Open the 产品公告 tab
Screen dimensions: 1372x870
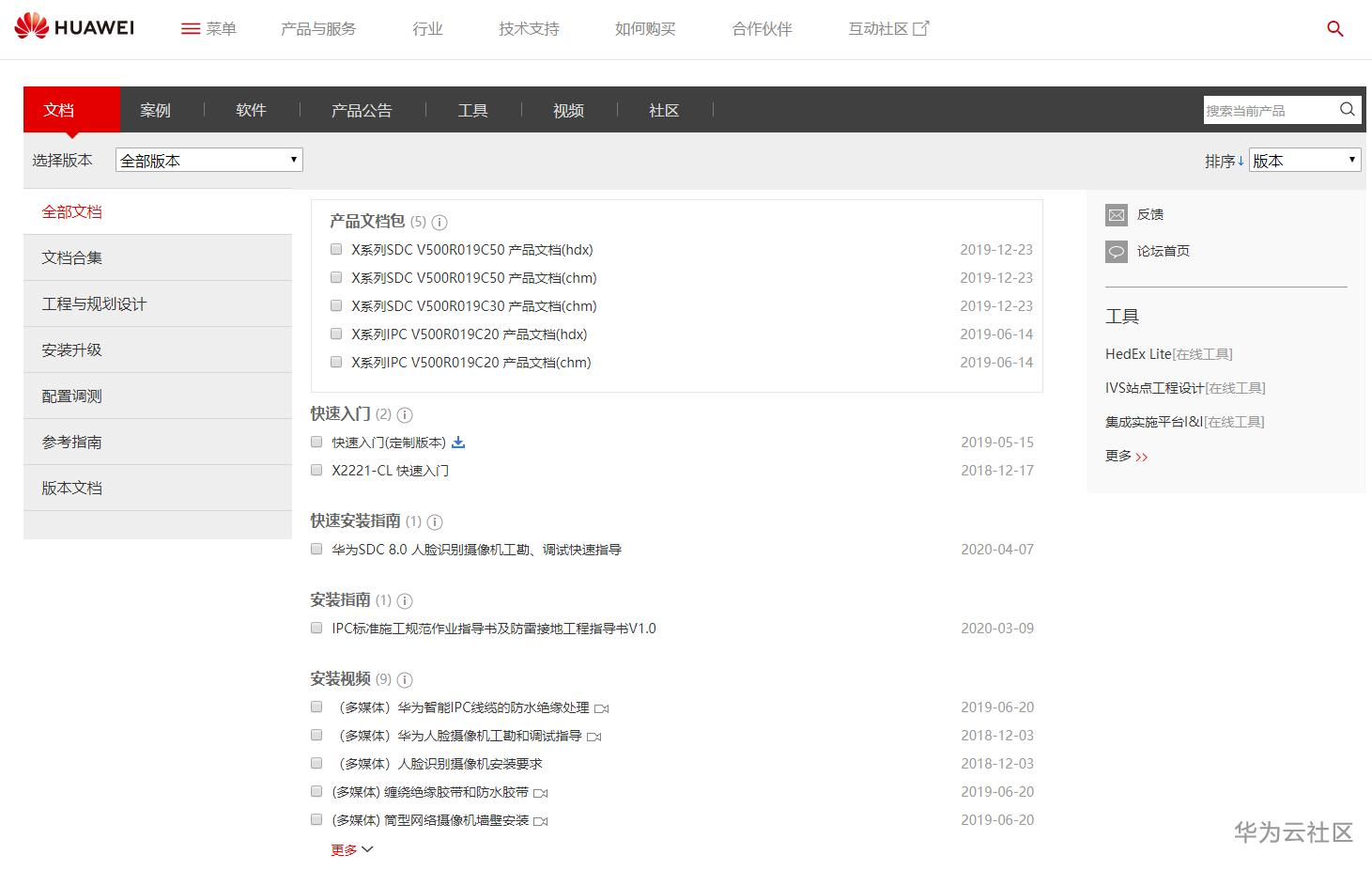coord(362,110)
